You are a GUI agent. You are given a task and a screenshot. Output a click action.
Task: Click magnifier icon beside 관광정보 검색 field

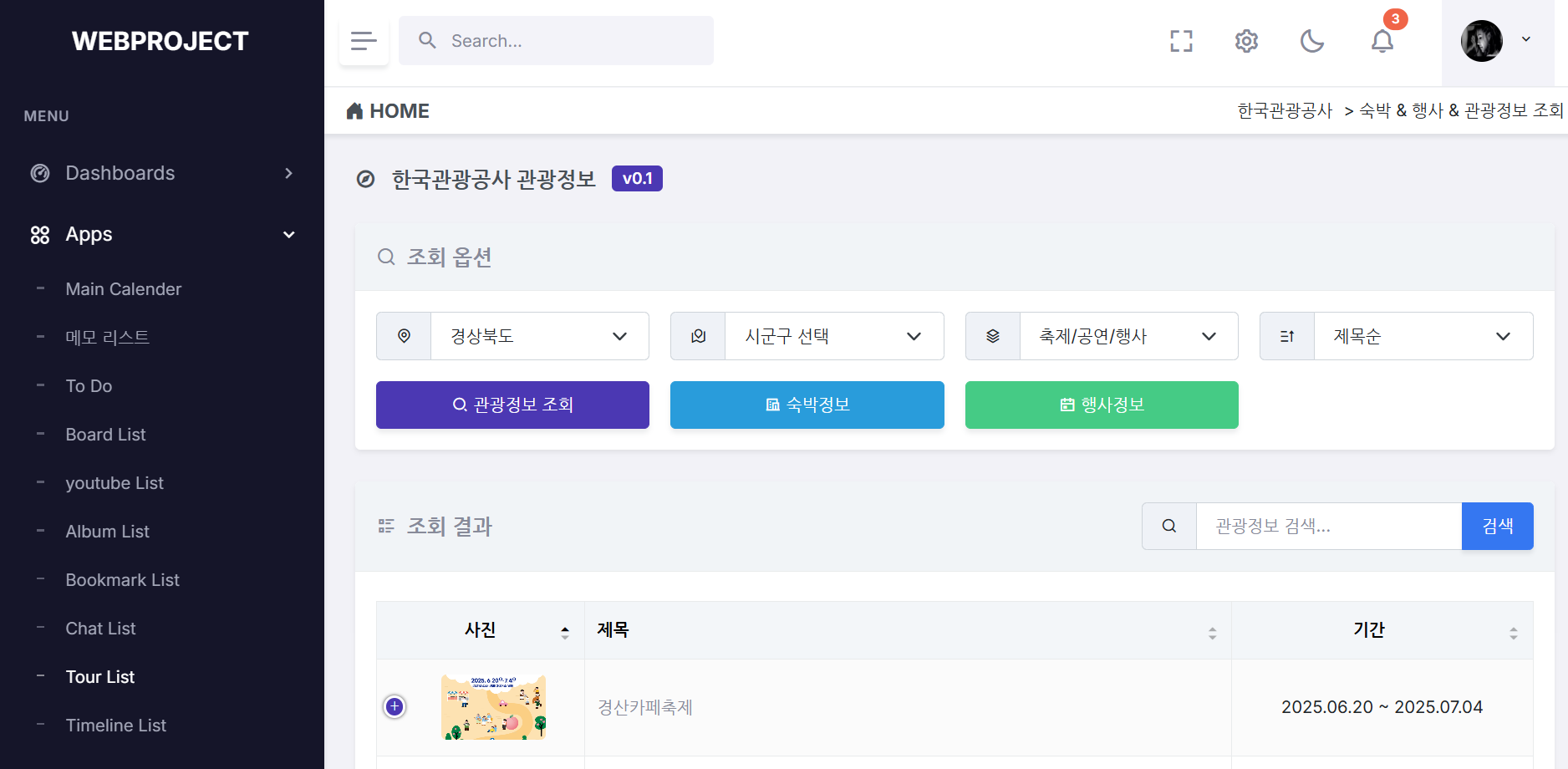1169,526
